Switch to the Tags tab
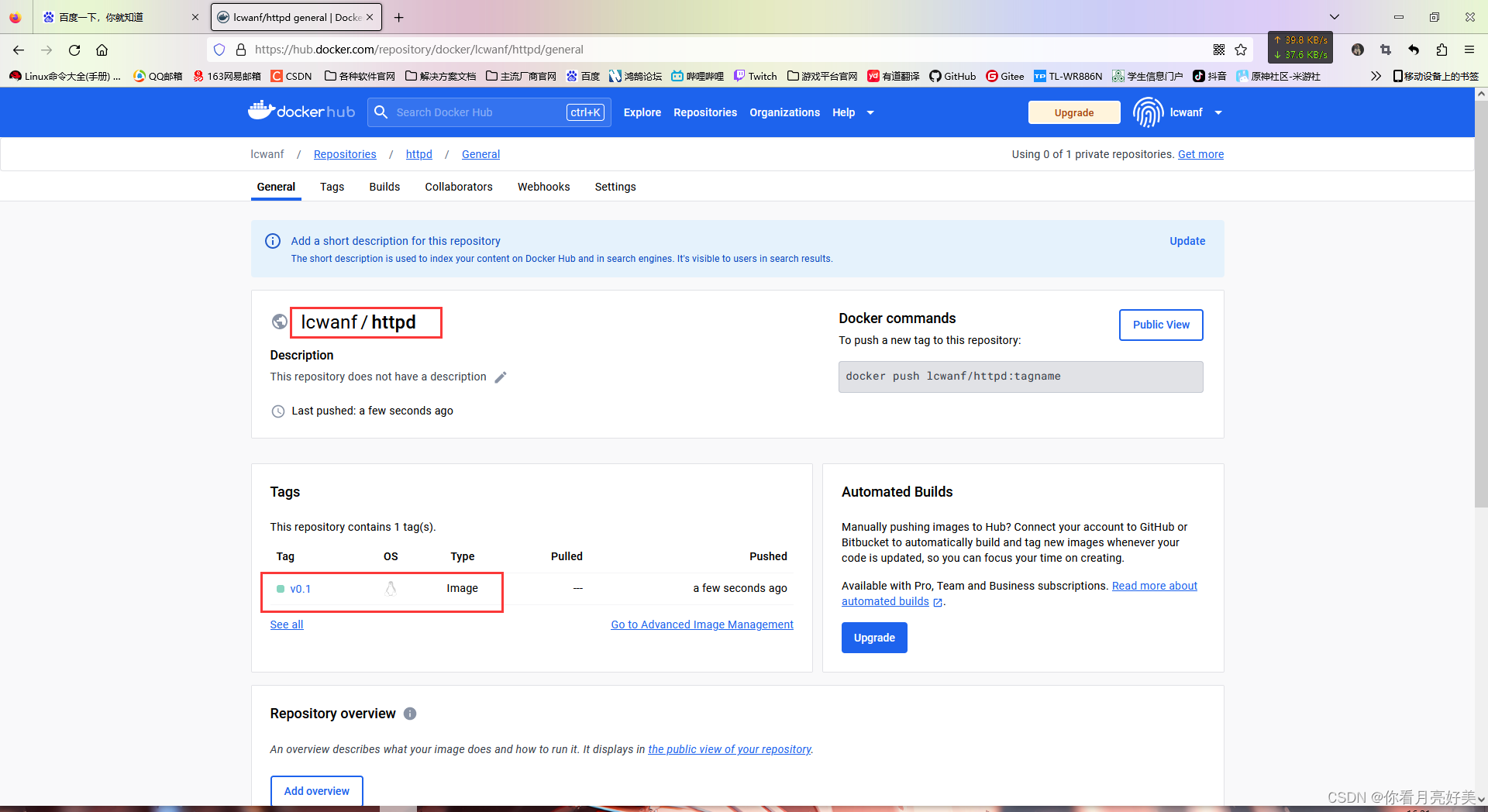Image resolution: width=1488 pixels, height=812 pixels. coord(332,187)
